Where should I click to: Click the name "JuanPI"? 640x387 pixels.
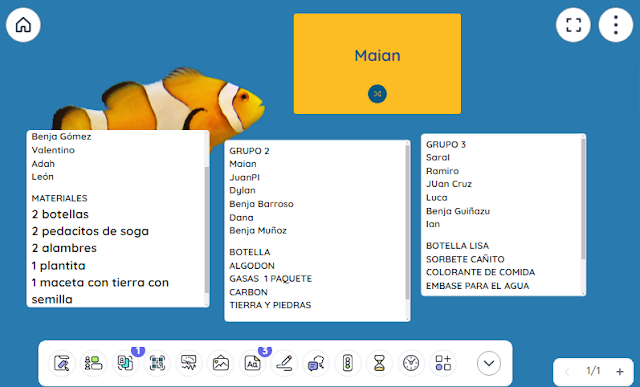click(244, 178)
